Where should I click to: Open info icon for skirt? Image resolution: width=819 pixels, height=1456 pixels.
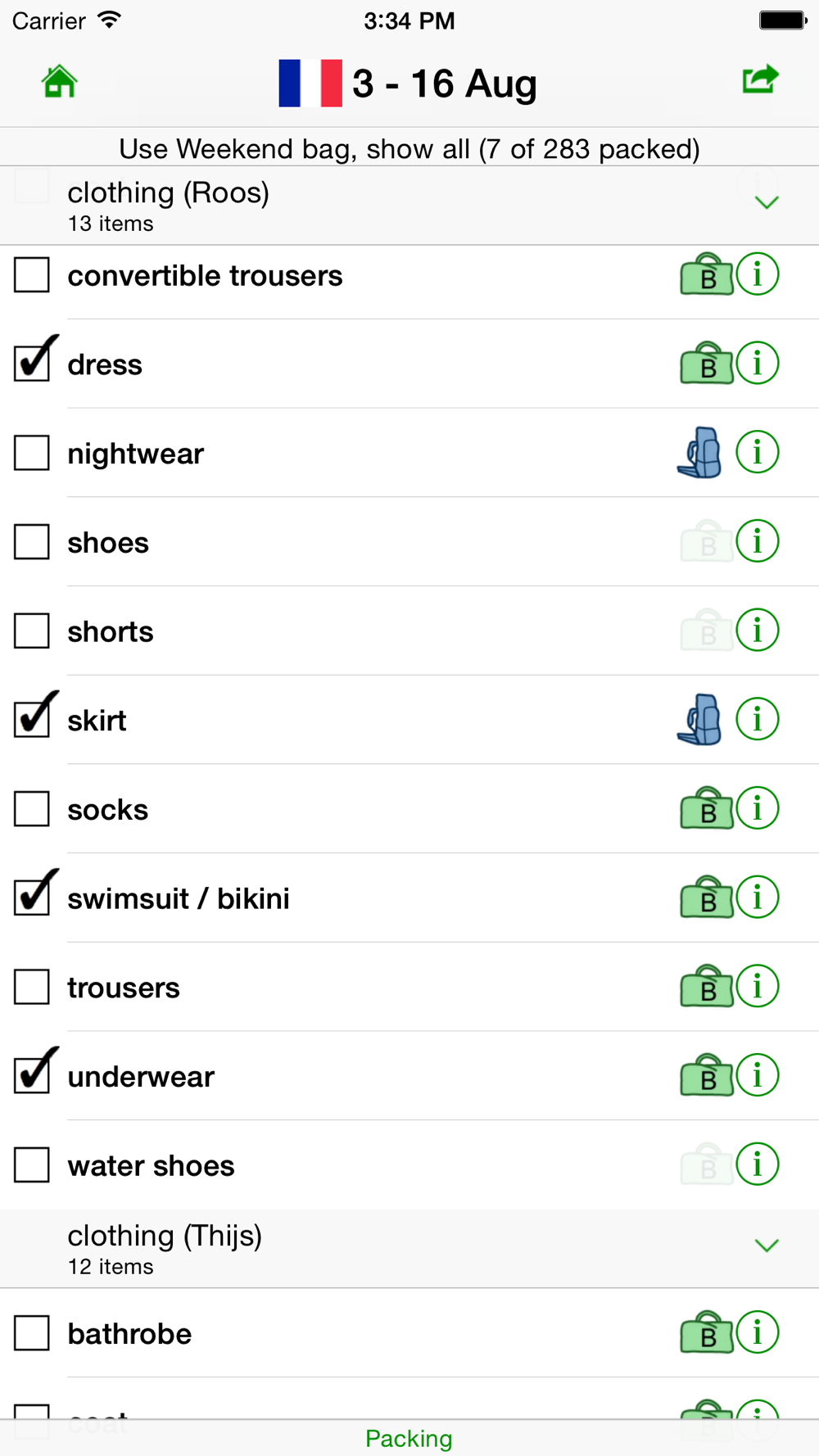point(758,719)
